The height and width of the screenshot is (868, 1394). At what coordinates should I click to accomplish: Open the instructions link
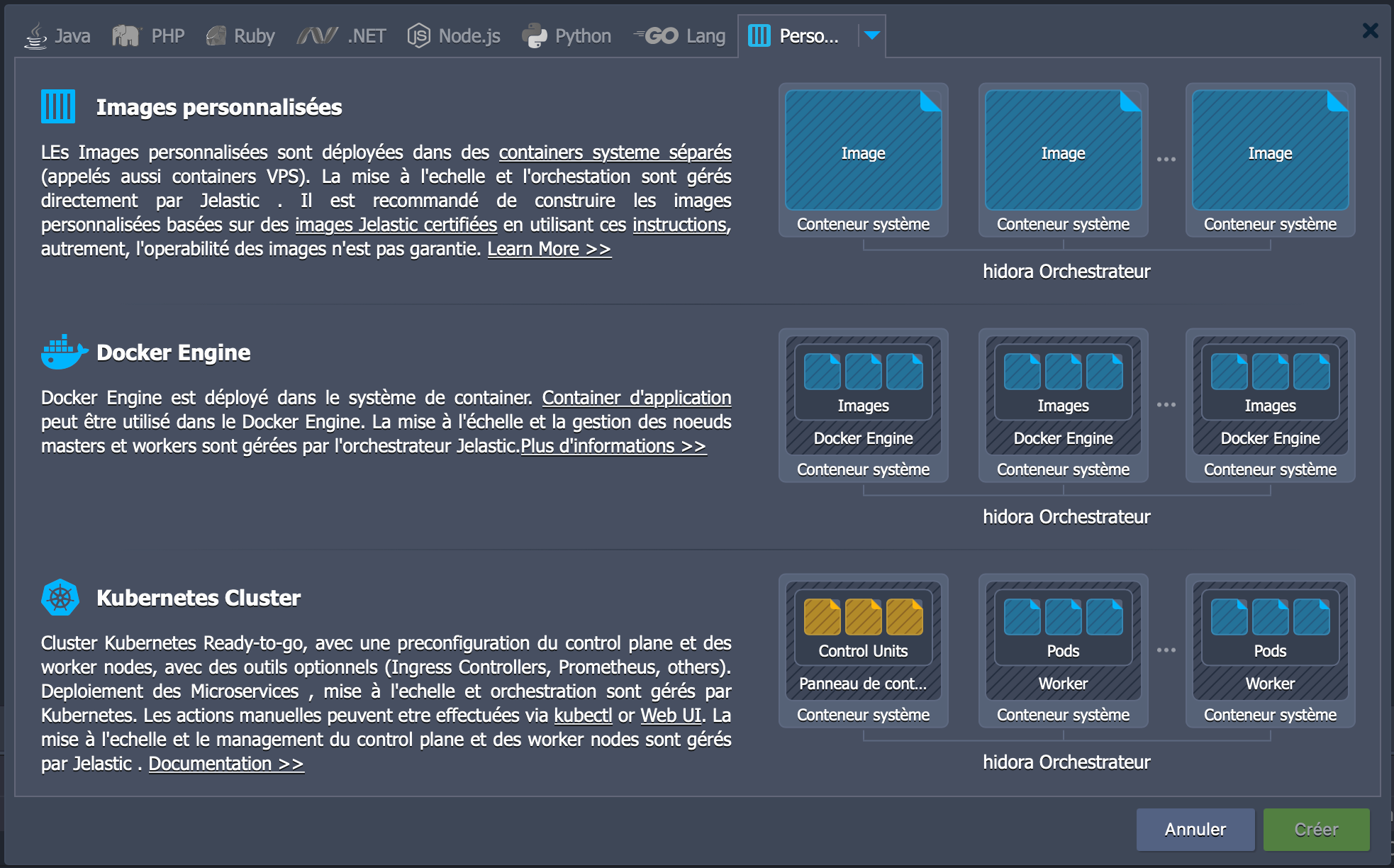tap(680, 225)
